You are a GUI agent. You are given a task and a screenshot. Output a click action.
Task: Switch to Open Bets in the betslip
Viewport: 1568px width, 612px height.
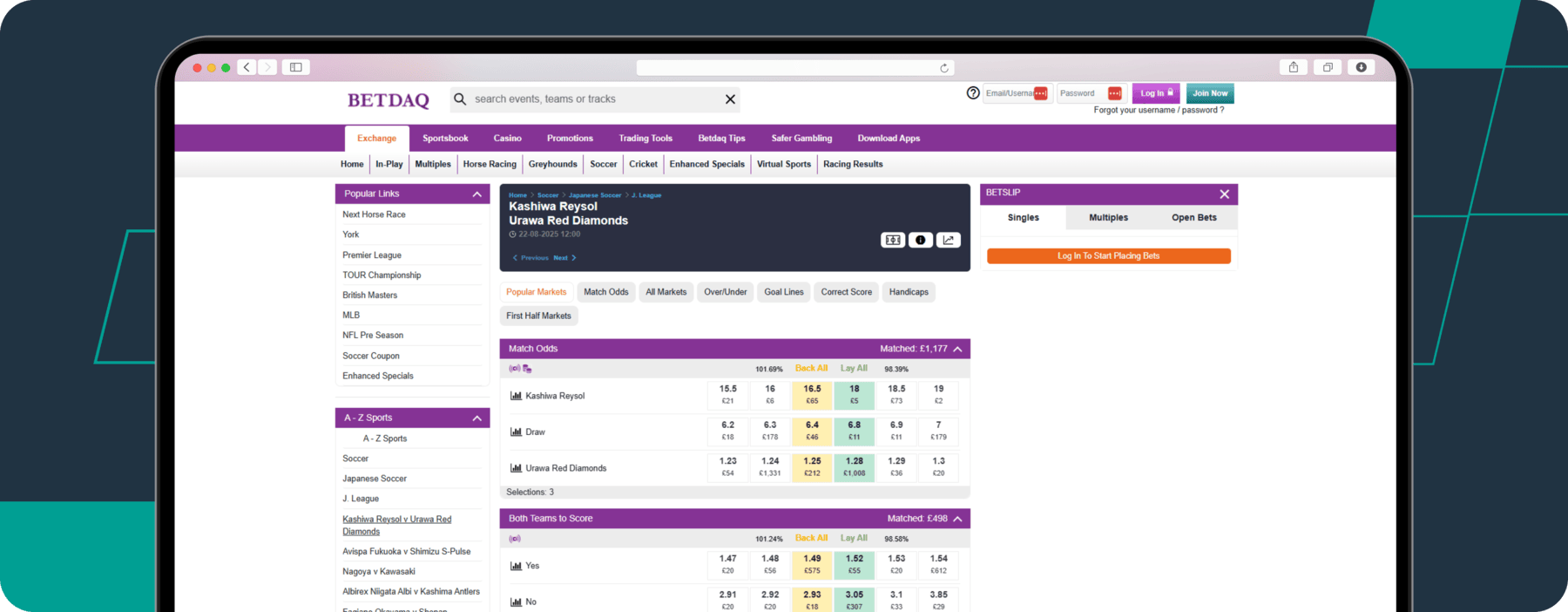(x=1193, y=218)
